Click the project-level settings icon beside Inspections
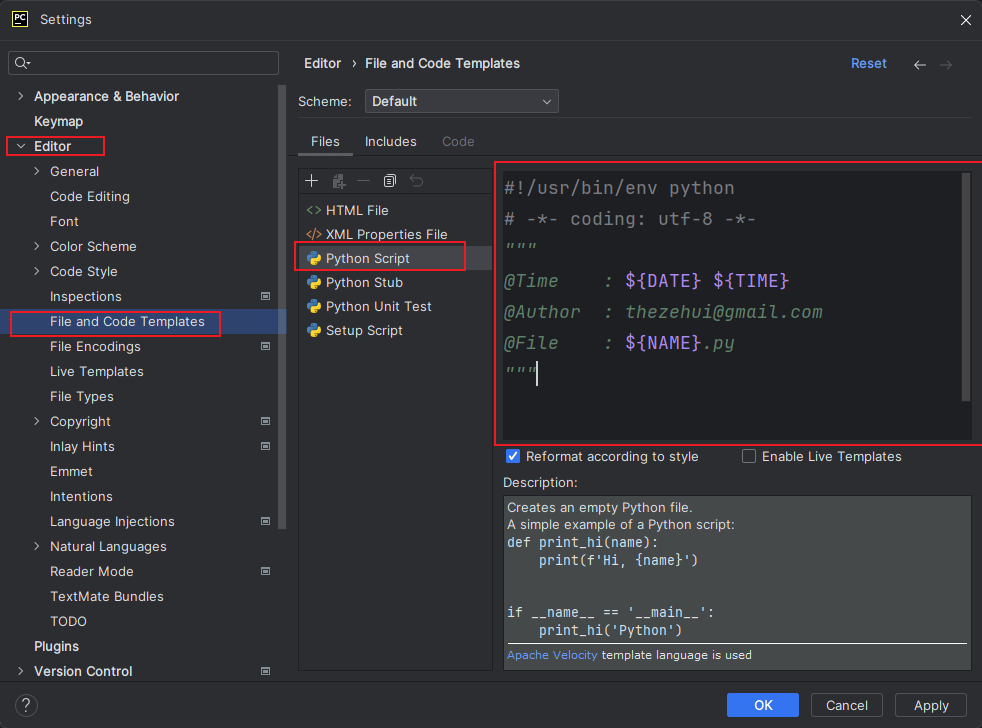Viewport: 982px width, 728px height. [x=266, y=297]
